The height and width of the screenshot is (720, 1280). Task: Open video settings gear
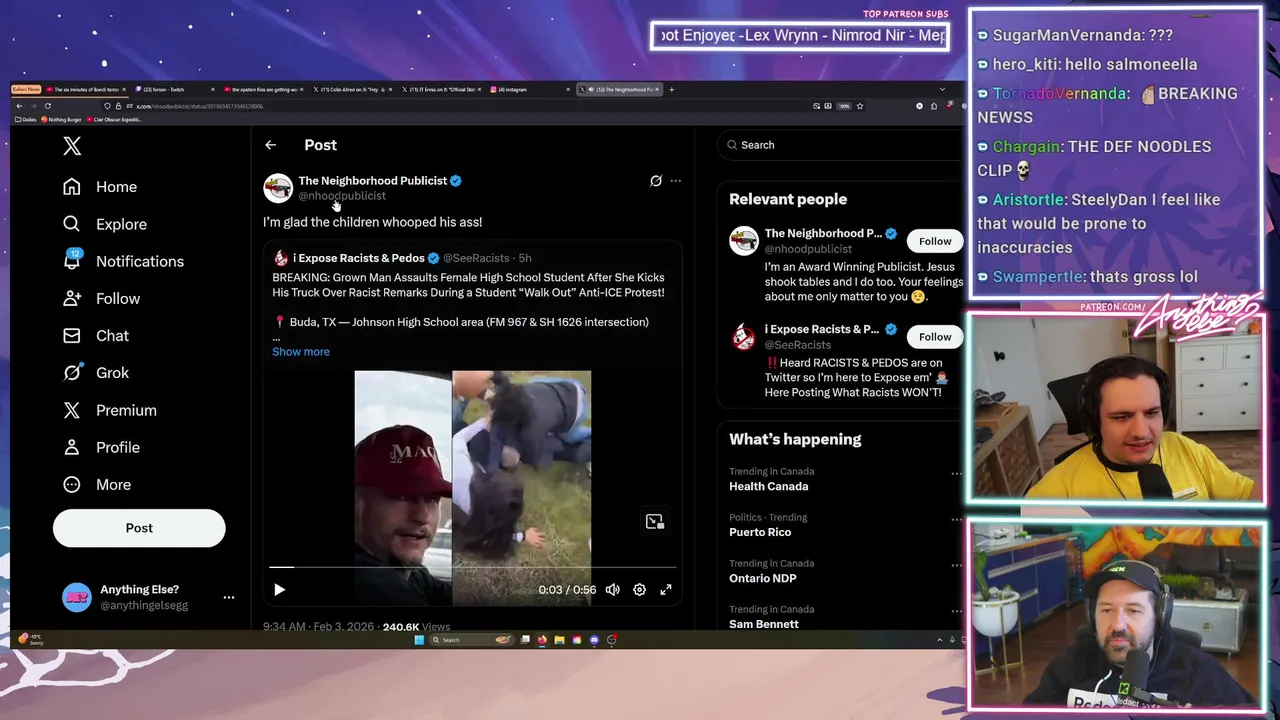pos(640,590)
